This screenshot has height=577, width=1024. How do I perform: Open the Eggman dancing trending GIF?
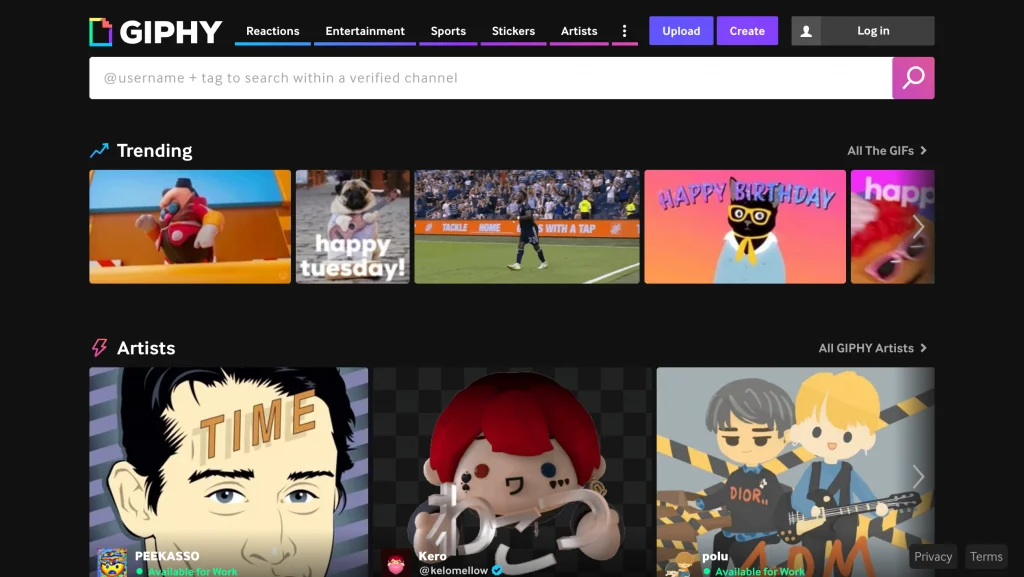click(190, 226)
